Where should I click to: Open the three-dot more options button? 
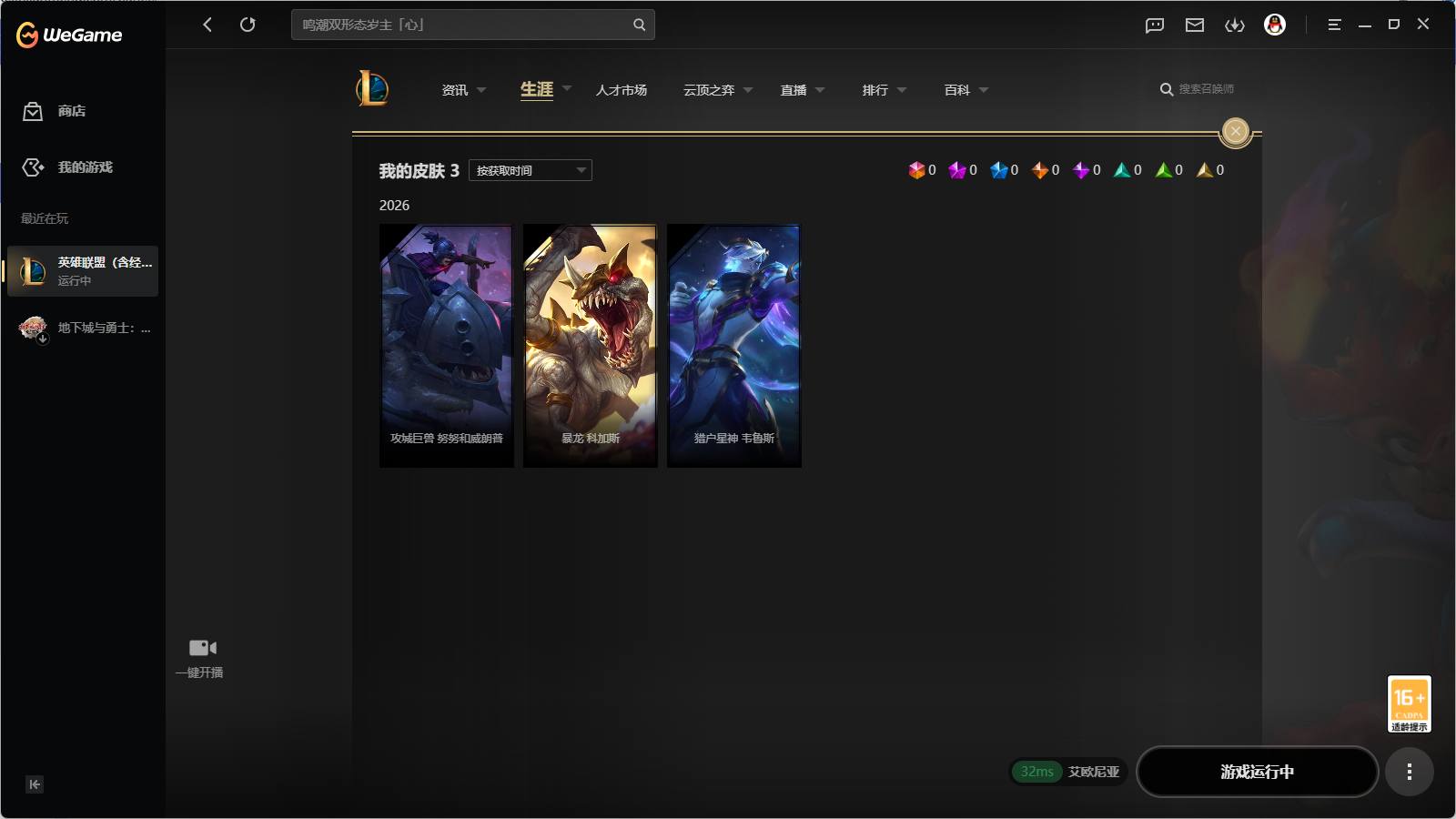coord(1409,772)
